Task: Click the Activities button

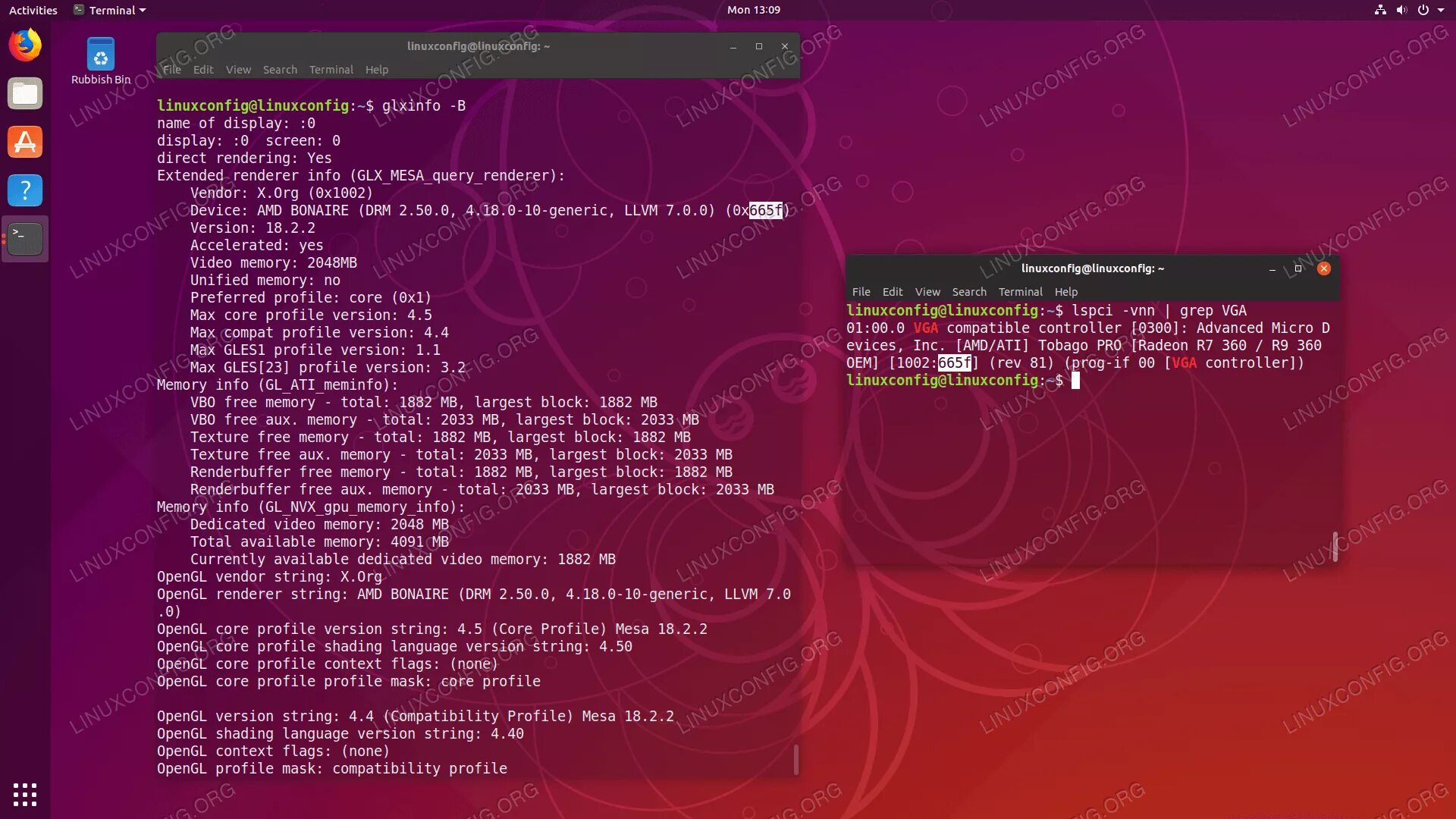Action: pos(33,10)
